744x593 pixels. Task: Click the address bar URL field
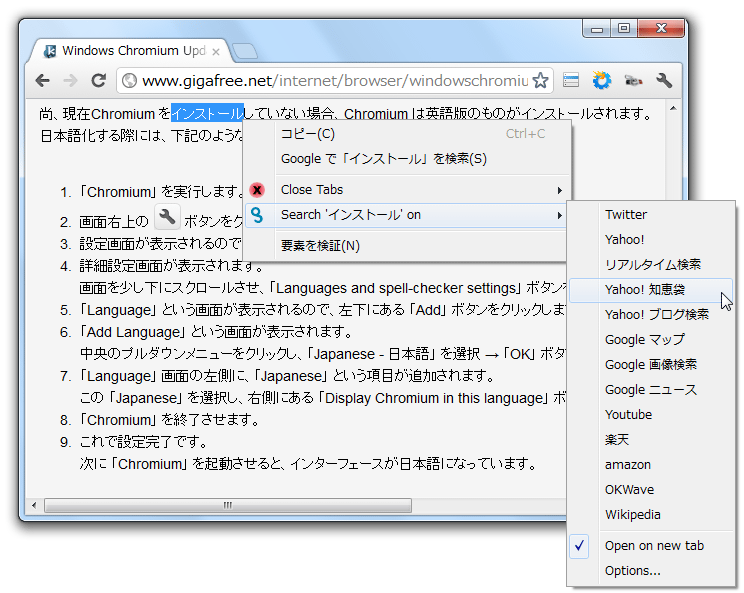pos(335,81)
